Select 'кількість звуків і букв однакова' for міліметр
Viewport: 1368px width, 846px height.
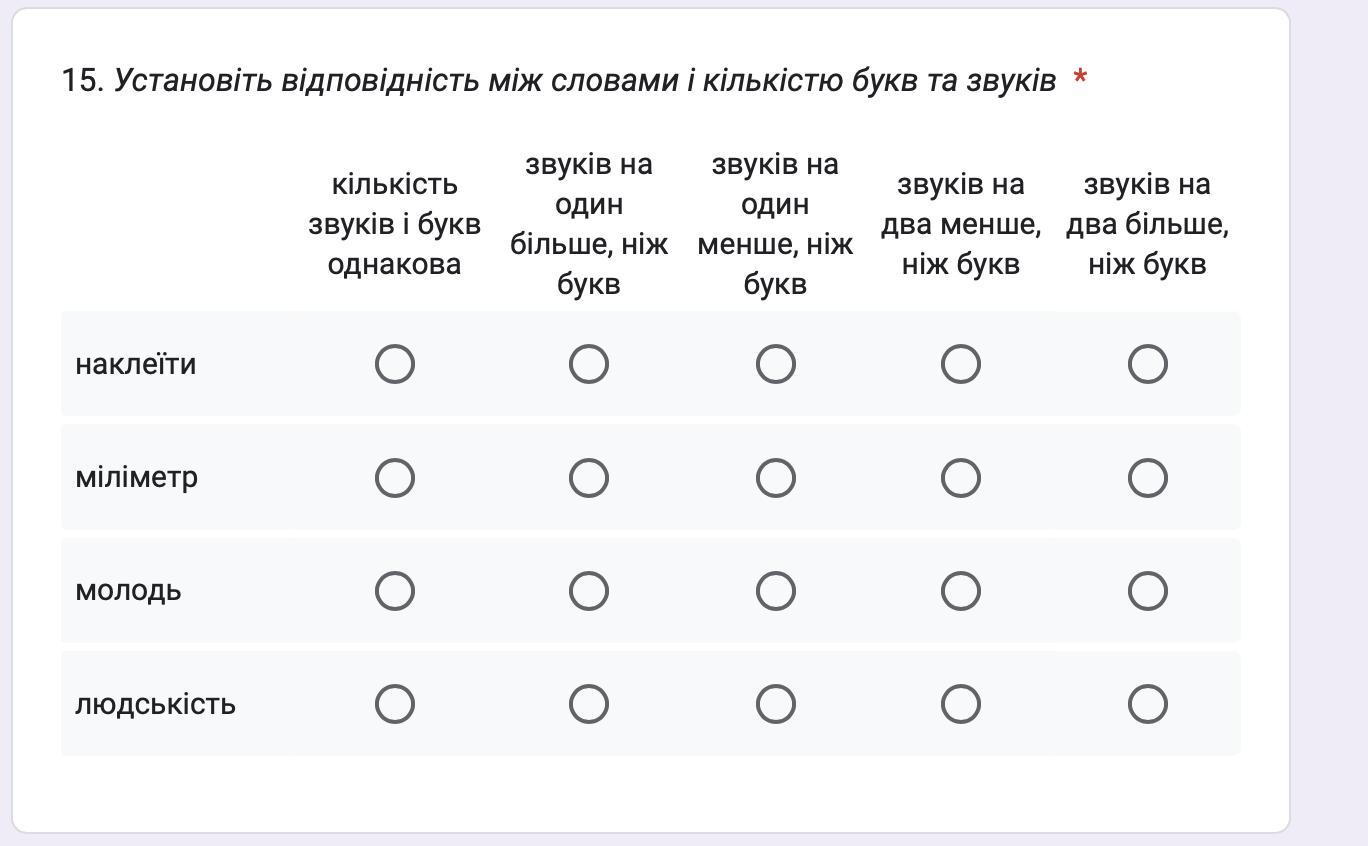(x=394, y=478)
